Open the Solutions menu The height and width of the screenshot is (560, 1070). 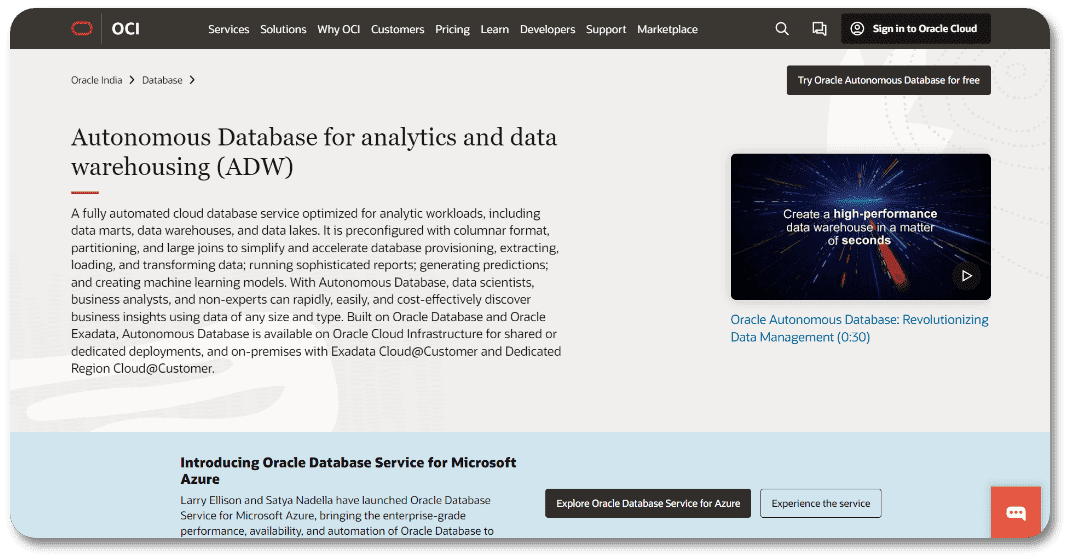click(283, 29)
